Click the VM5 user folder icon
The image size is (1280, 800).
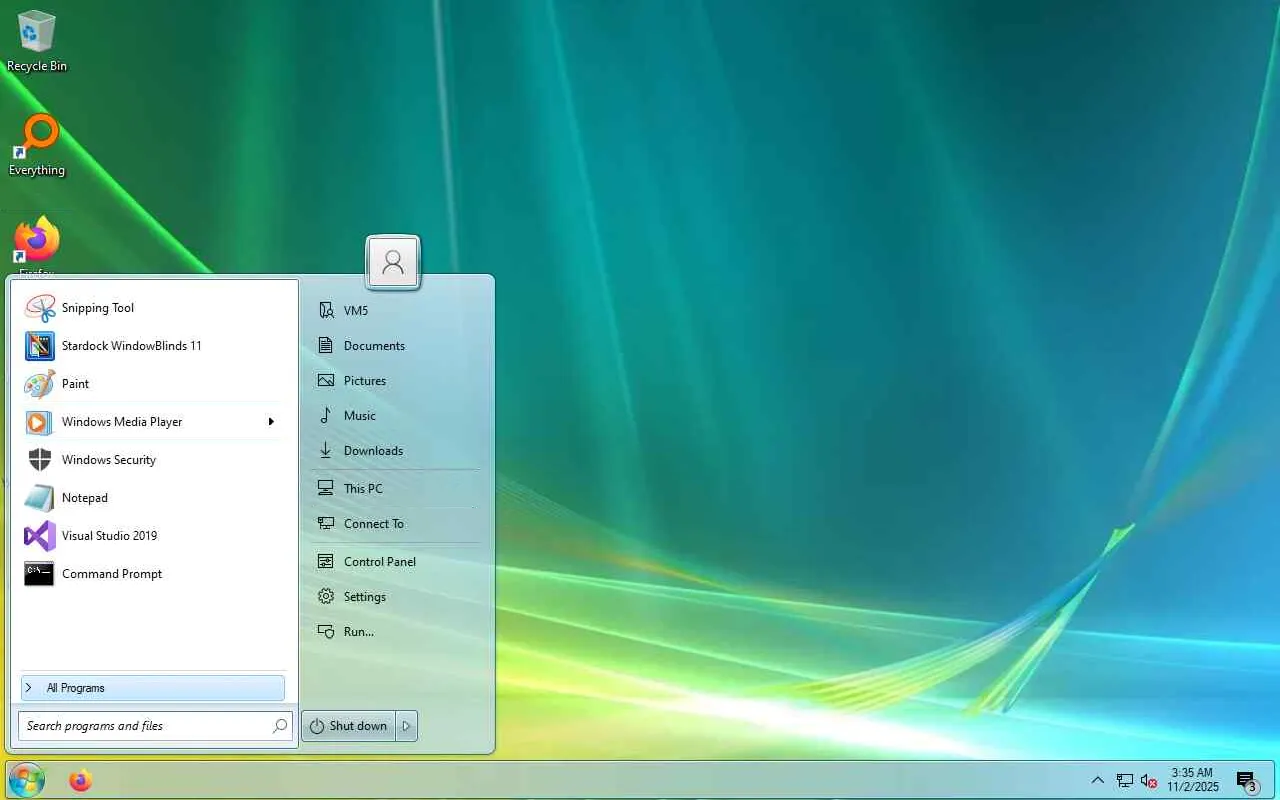(325, 311)
